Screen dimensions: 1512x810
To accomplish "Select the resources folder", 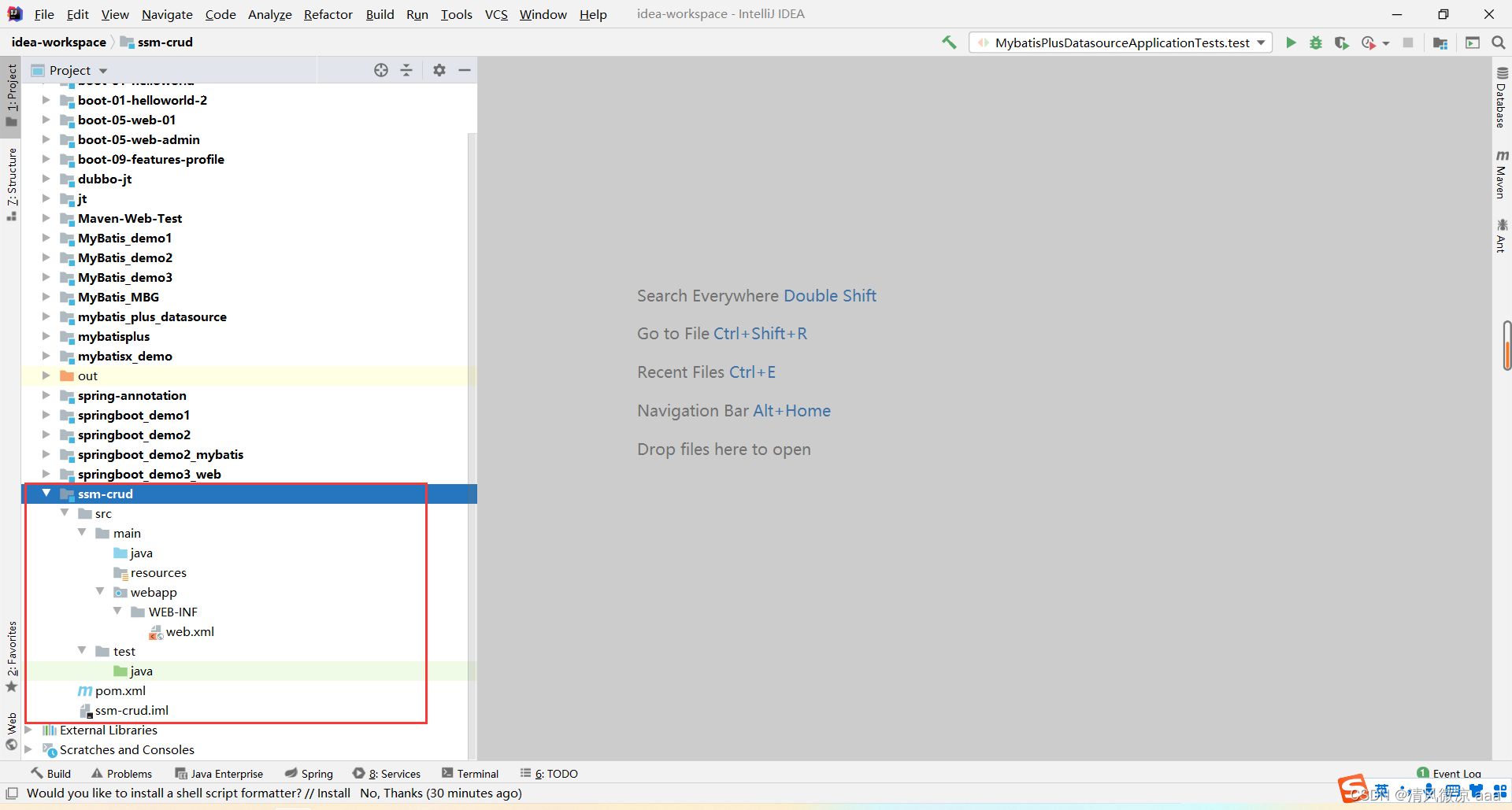I will [x=158, y=572].
